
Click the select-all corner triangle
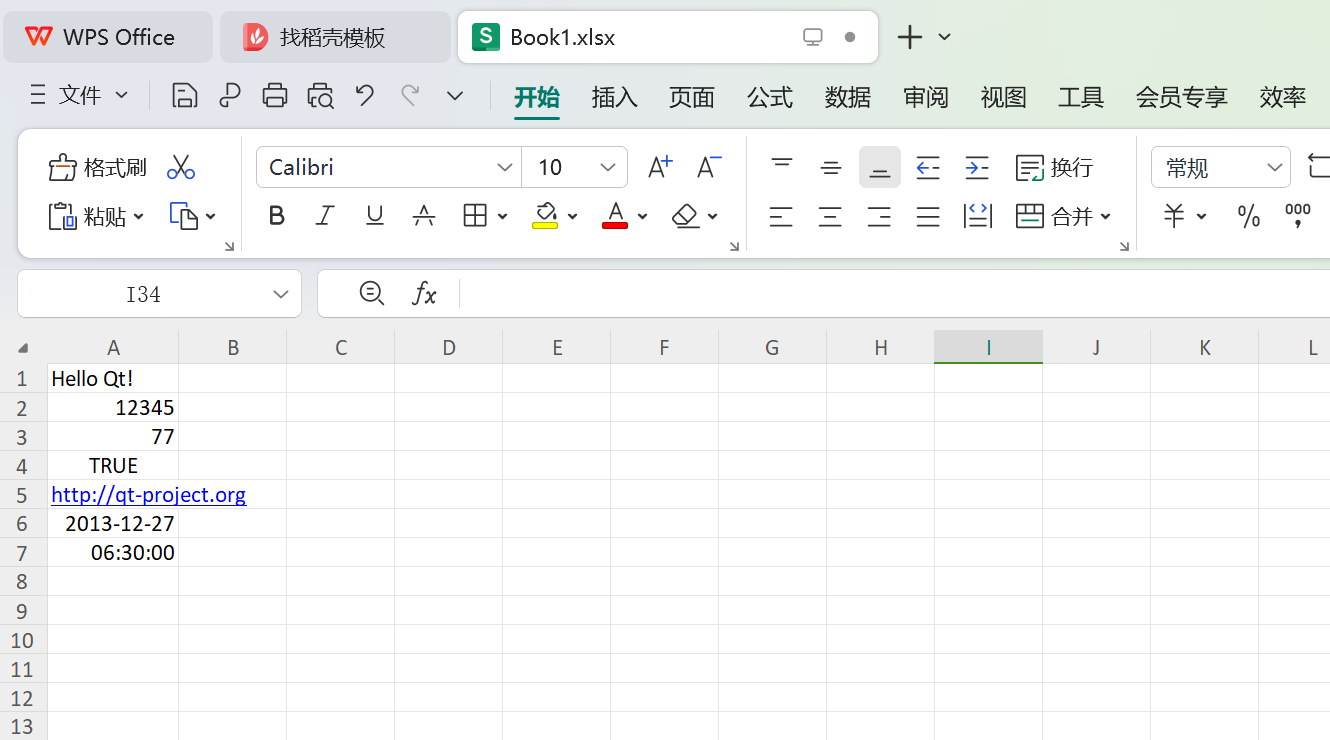(x=23, y=348)
